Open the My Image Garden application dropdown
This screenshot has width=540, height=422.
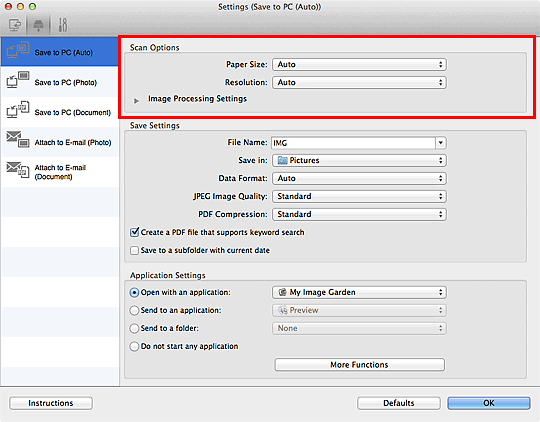pyautogui.click(x=359, y=292)
